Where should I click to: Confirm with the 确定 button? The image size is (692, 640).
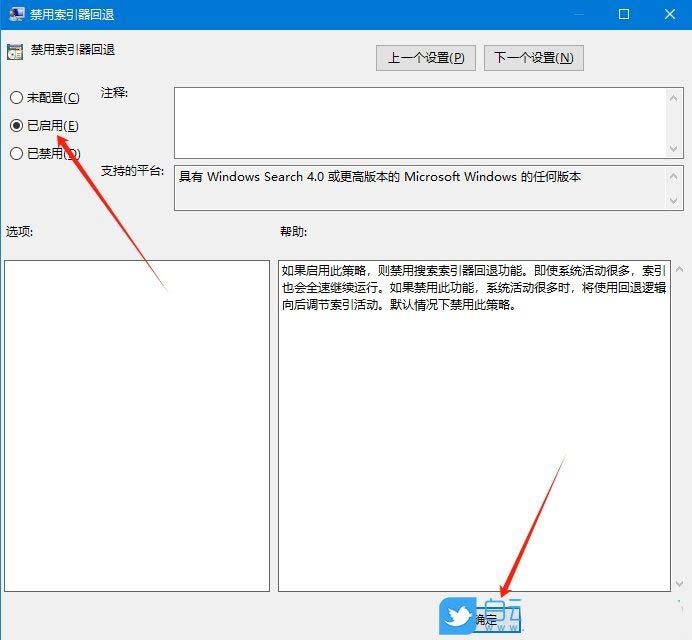pyautogui.click(x=486, y=621)
